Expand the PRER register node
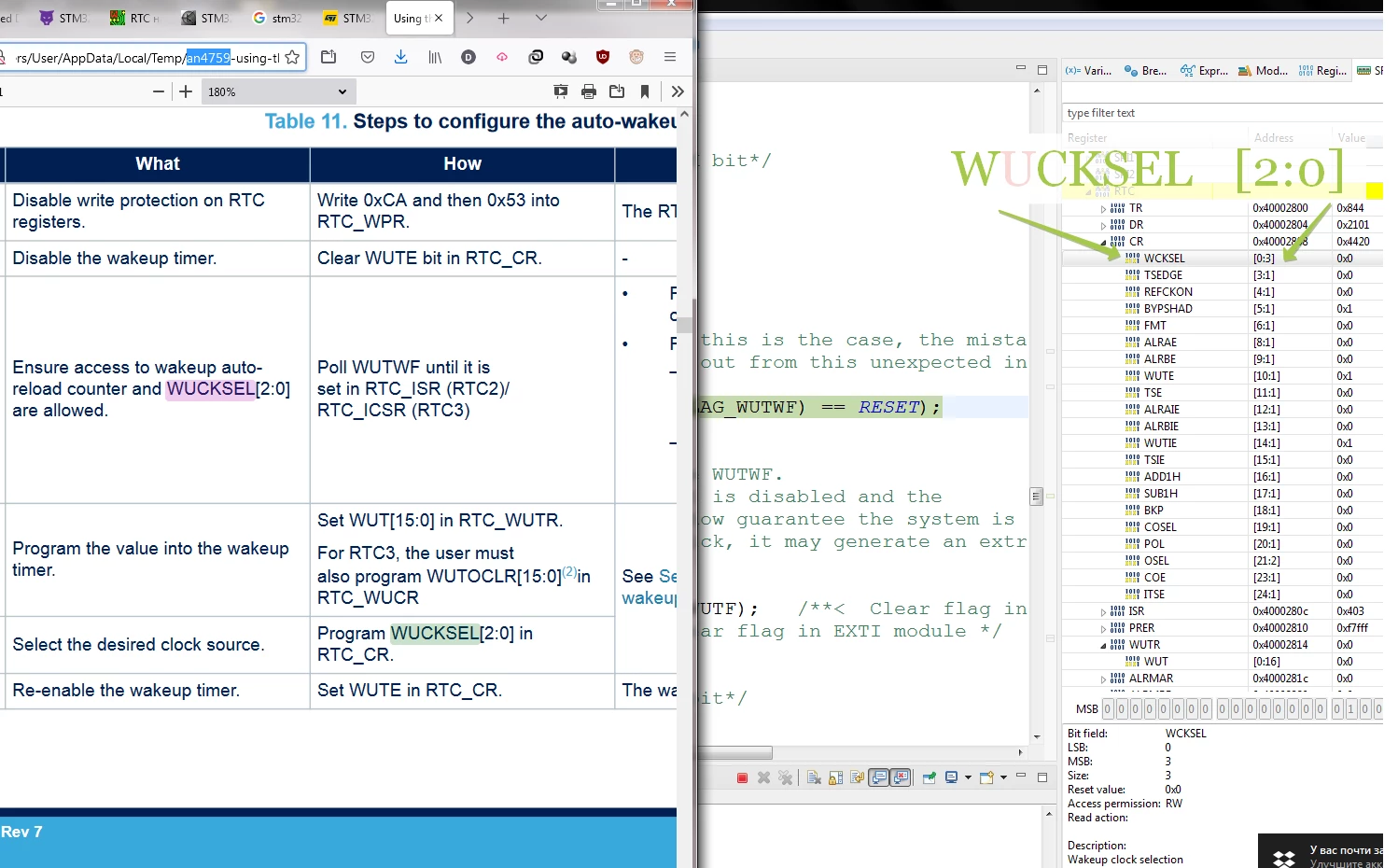Image resolution: width=1398 pixels, height=868 pixels. click(x=1104, y=628)
